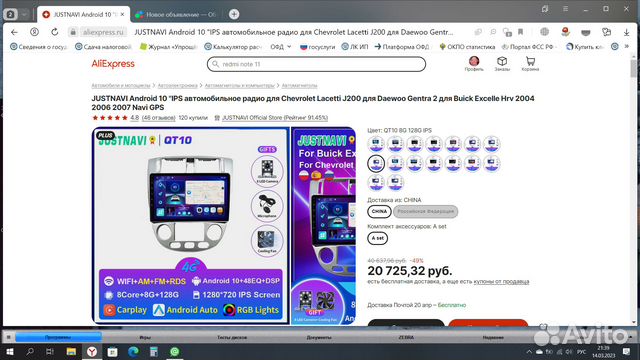Select the currently outlined QT10 8G 128G variant
The width and height of the screenshot is (640, 360).
point(376,163)
